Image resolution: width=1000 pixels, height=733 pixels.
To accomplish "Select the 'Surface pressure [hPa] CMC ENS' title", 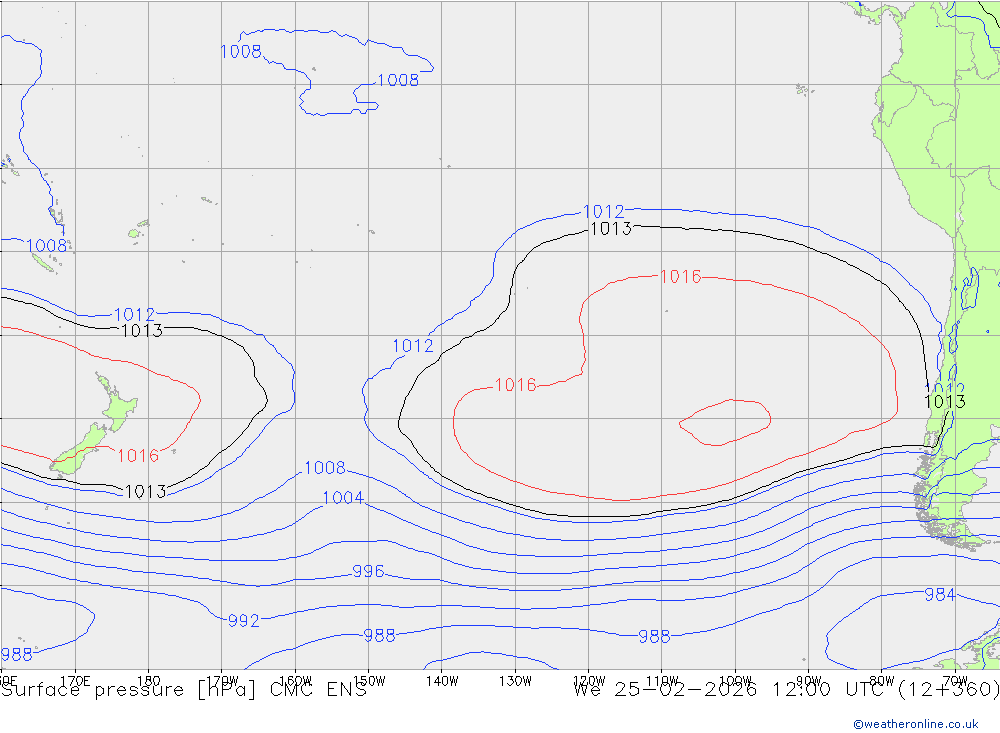I will [184, 690].
